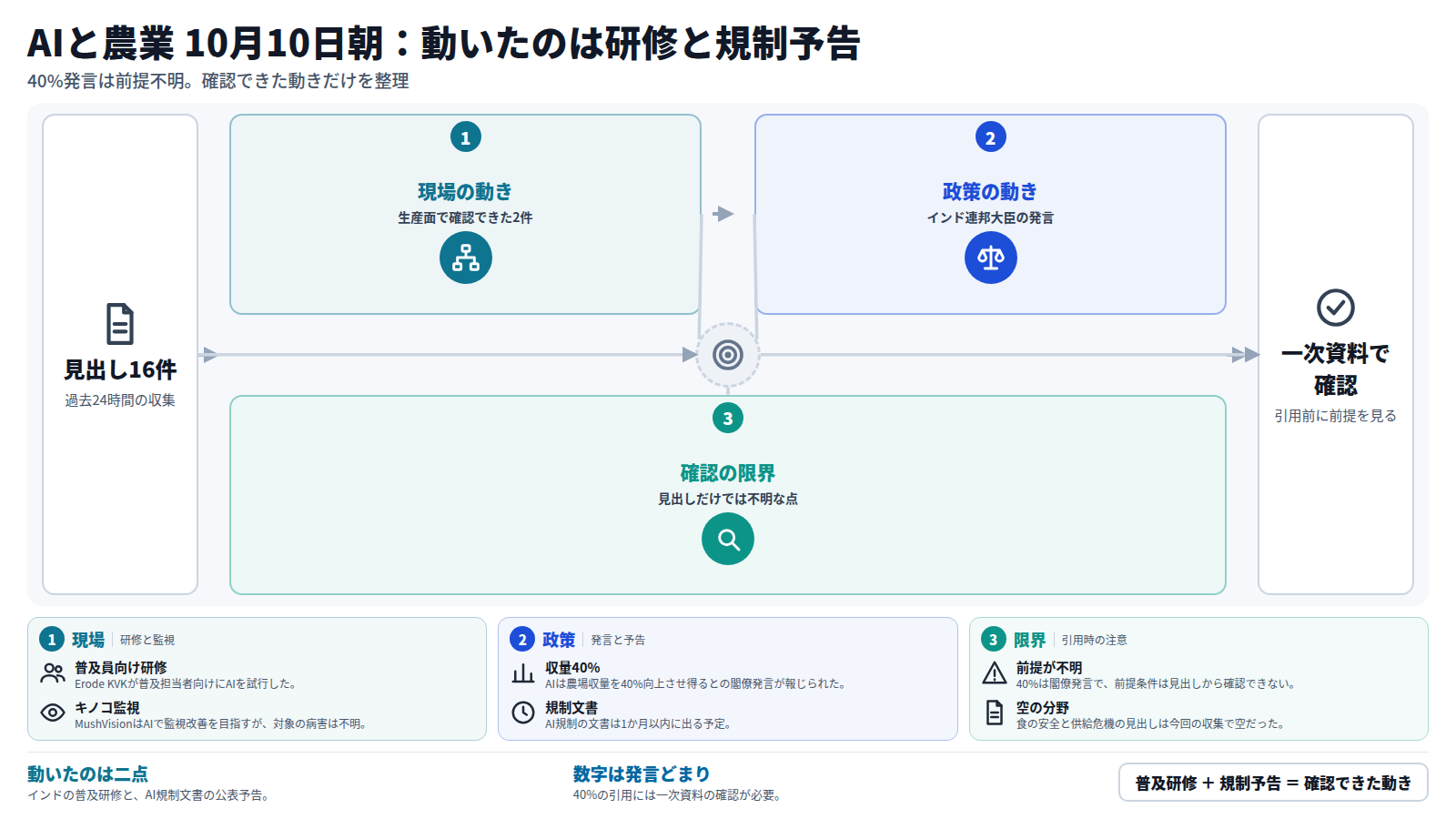The width and height of the screenshot is (1456, 819).
Task: Click the 引用前に前提を見る caption
Action: [1336, 416]
